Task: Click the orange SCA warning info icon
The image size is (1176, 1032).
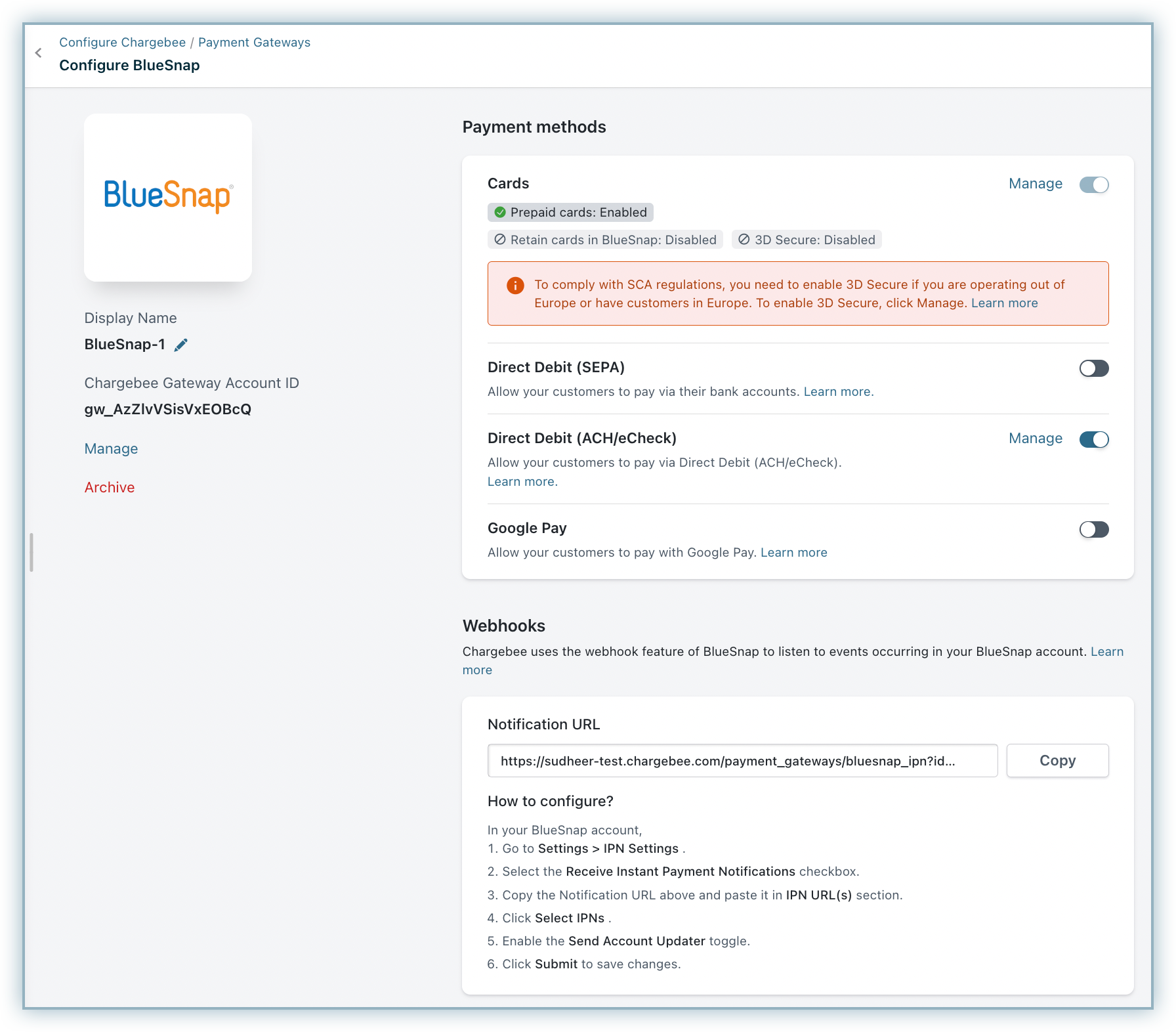Action: click(515, 286)
